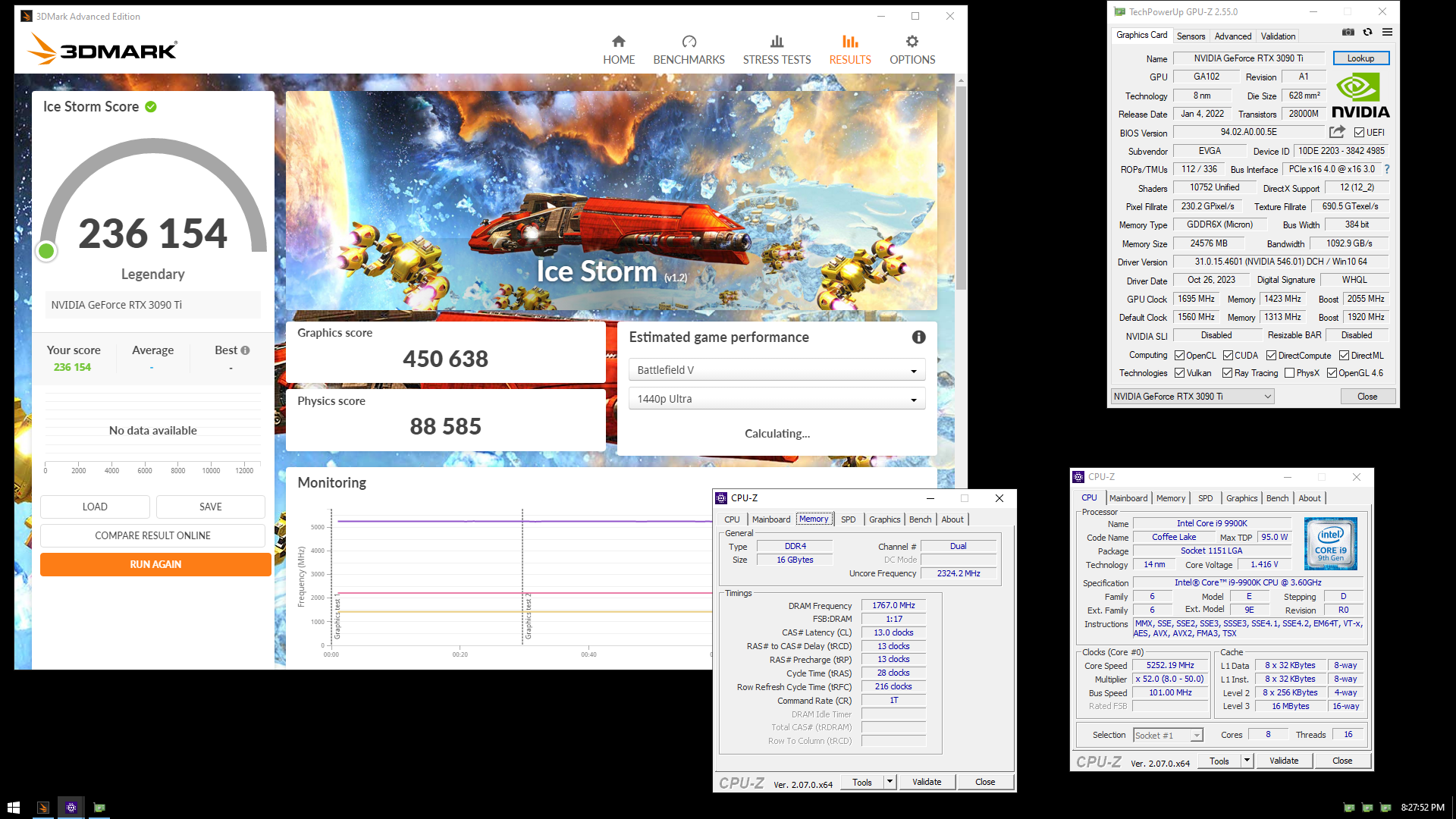Screen dimensions: 1456x819
Task: Click the 3DMark vertical scrollbar thumb
Action: tap(961, 187)
